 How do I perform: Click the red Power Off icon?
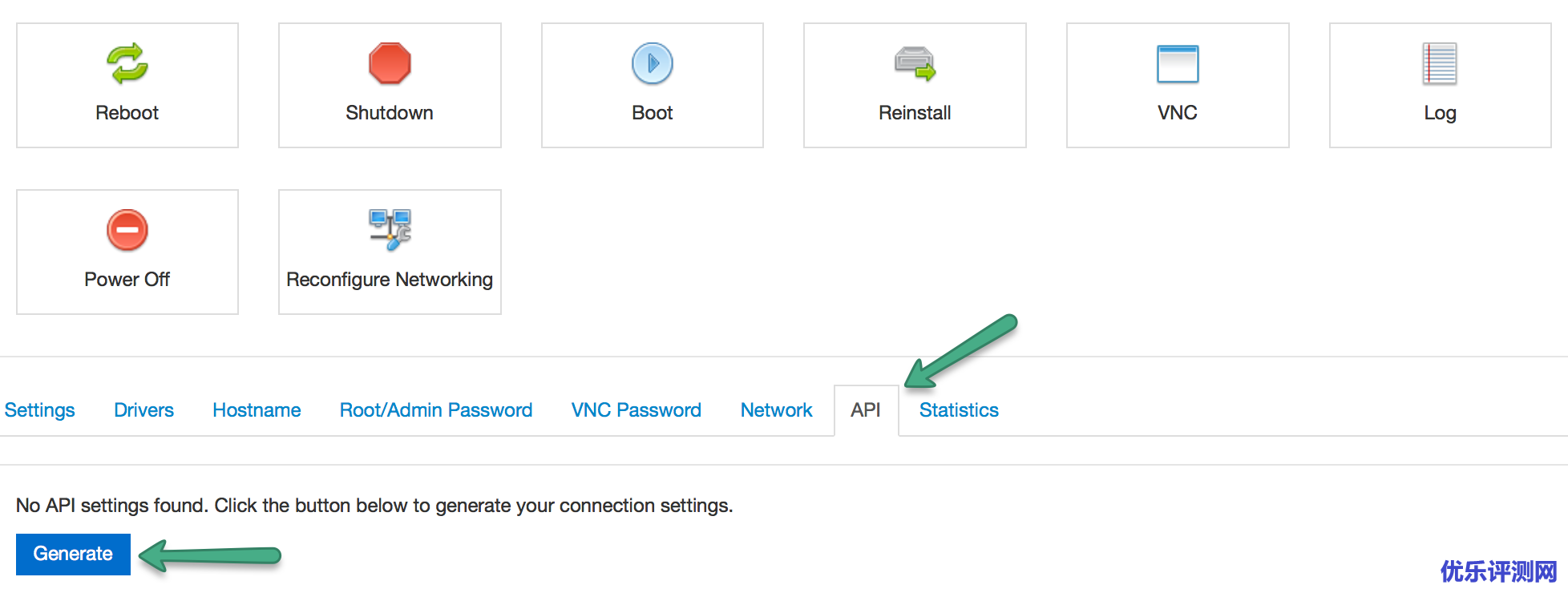click(127, 230)
